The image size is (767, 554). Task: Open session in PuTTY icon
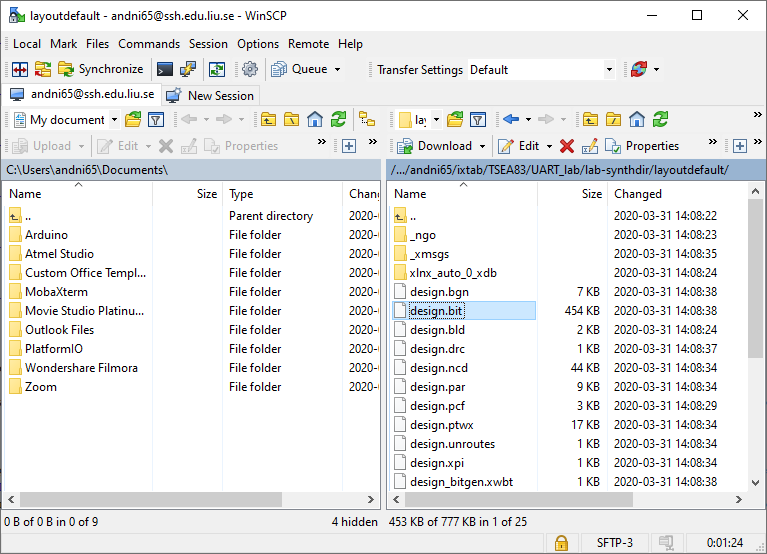(x=188, y=69)
